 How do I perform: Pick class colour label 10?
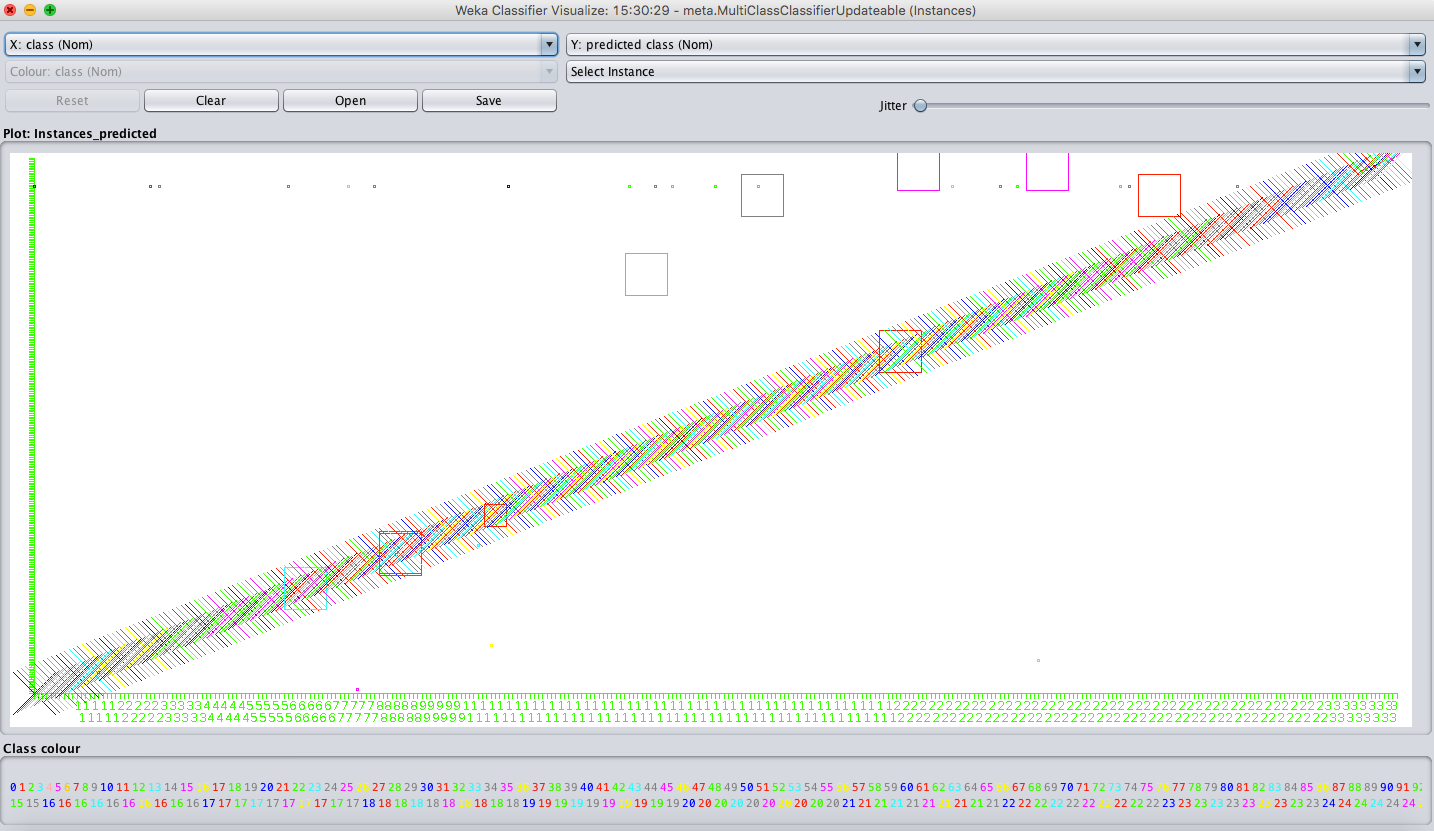(107, 787)
